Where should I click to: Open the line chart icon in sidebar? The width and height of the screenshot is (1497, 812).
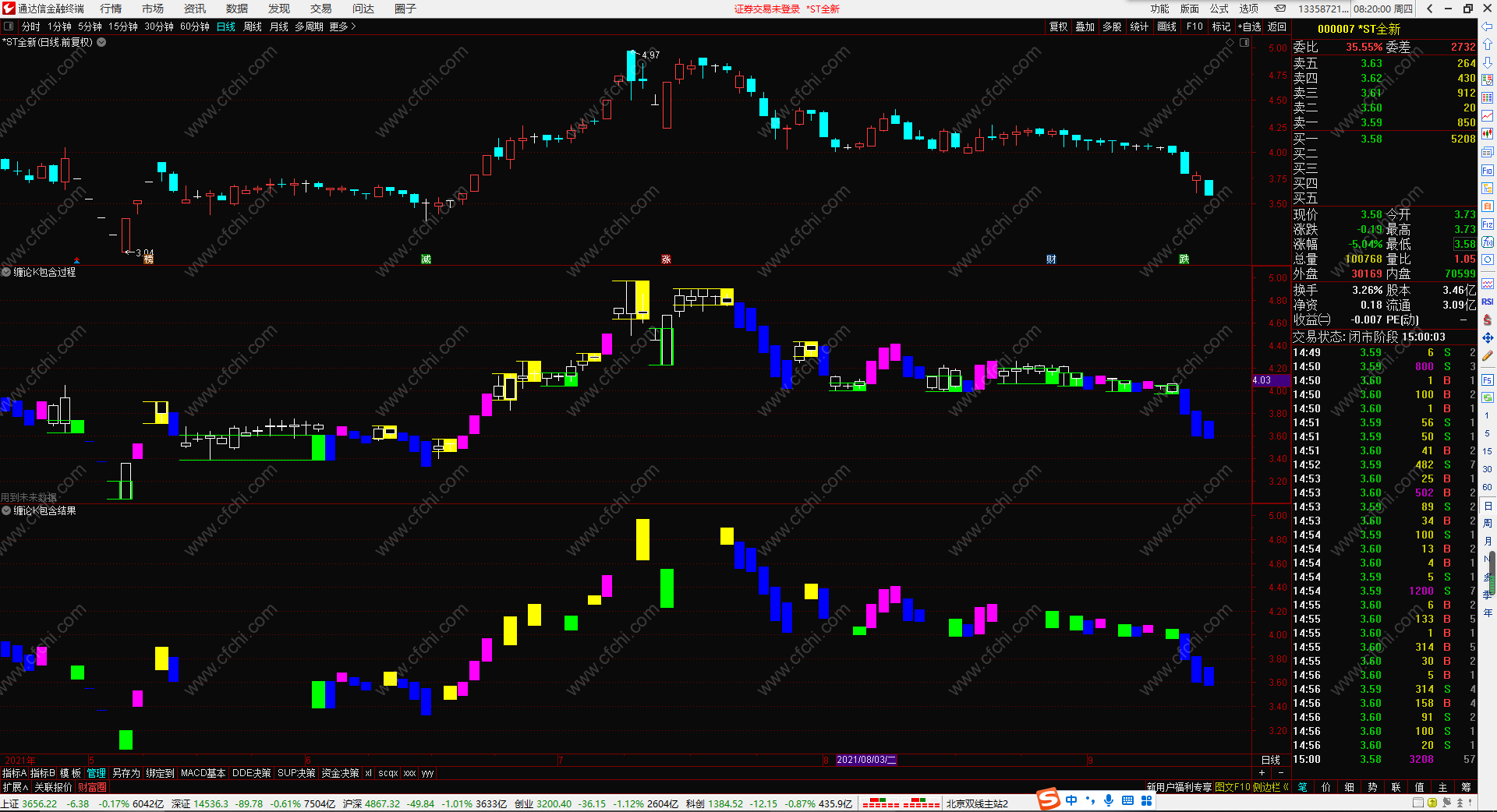(x=1488, y=116)
